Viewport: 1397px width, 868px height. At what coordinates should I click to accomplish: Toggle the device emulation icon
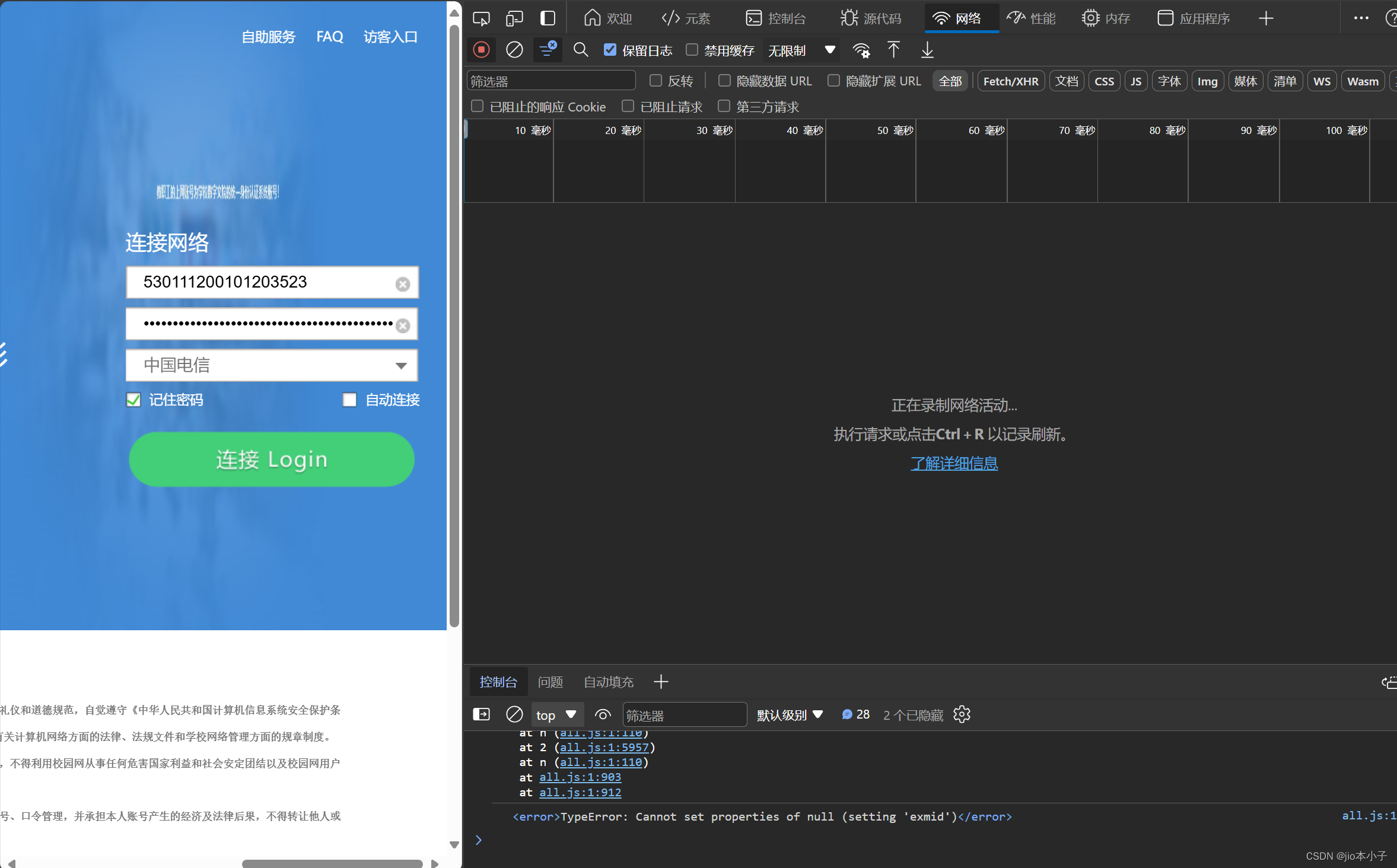pyautogui.click(x=514, y=18)
